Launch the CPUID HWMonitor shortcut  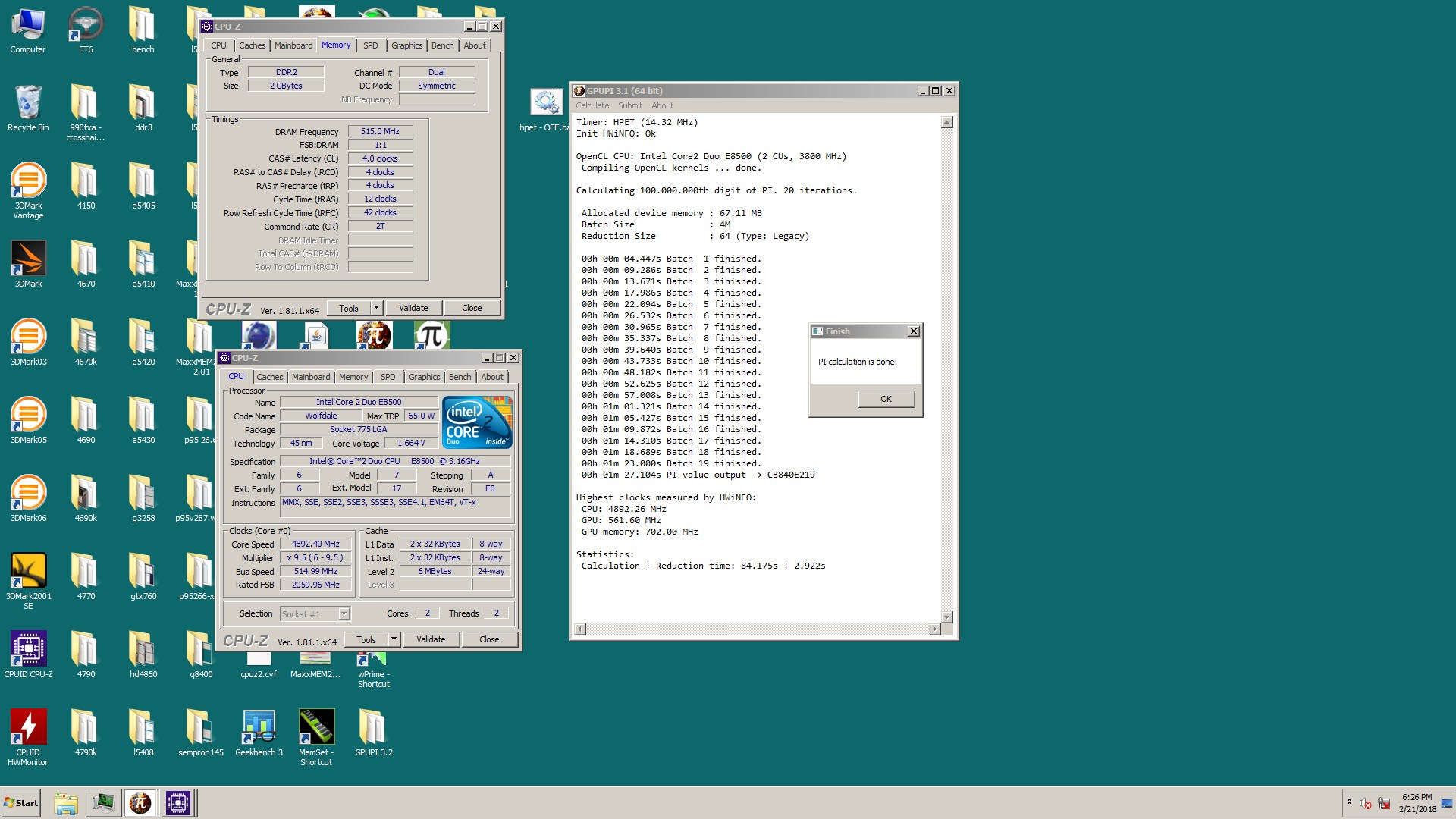click(28, 738)
